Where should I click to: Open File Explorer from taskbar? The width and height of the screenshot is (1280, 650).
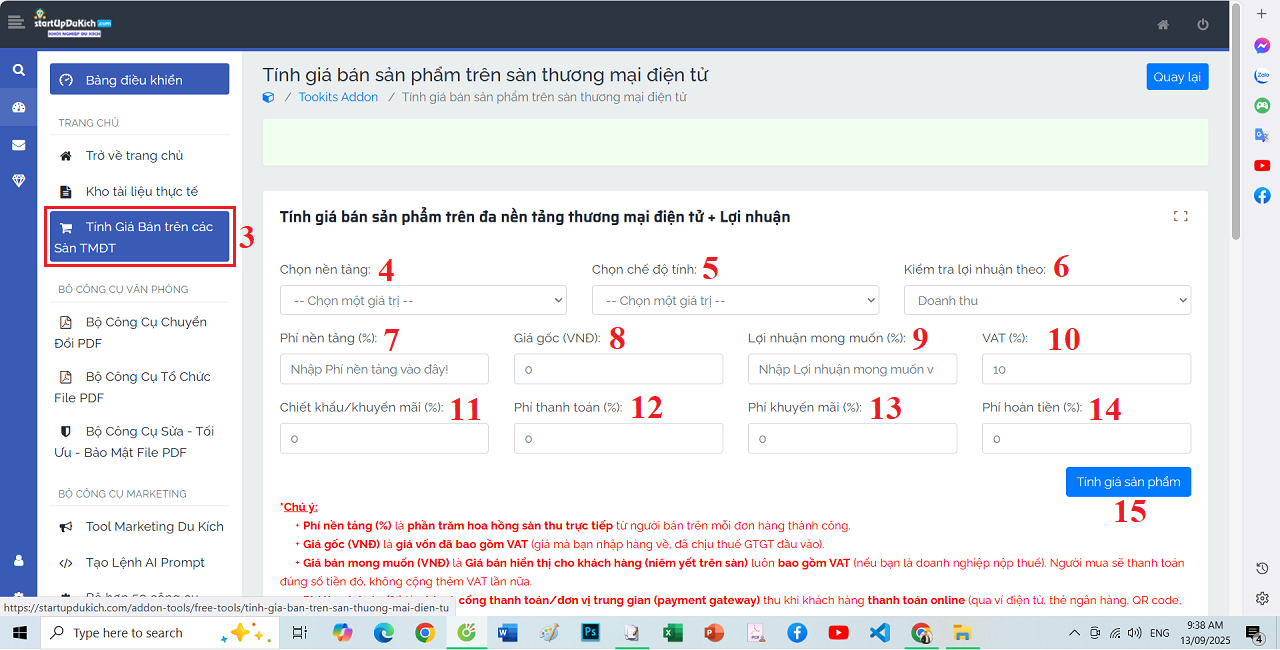(x=962, y=633)
